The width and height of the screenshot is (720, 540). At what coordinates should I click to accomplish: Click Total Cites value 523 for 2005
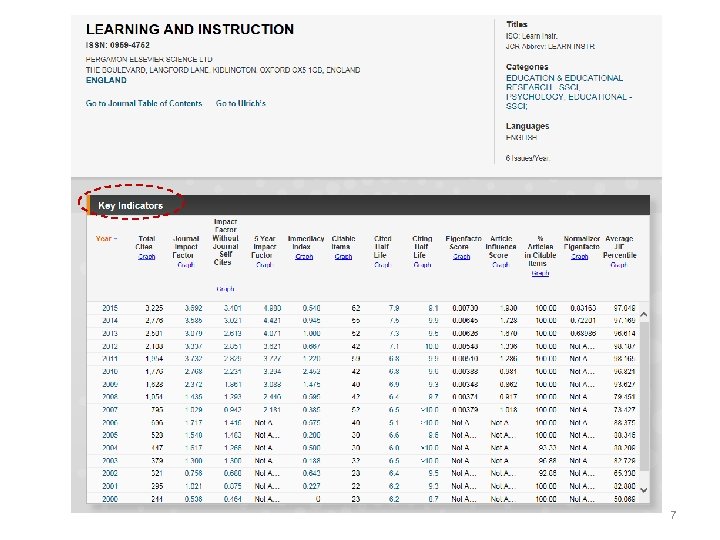[x=157, y=435]
